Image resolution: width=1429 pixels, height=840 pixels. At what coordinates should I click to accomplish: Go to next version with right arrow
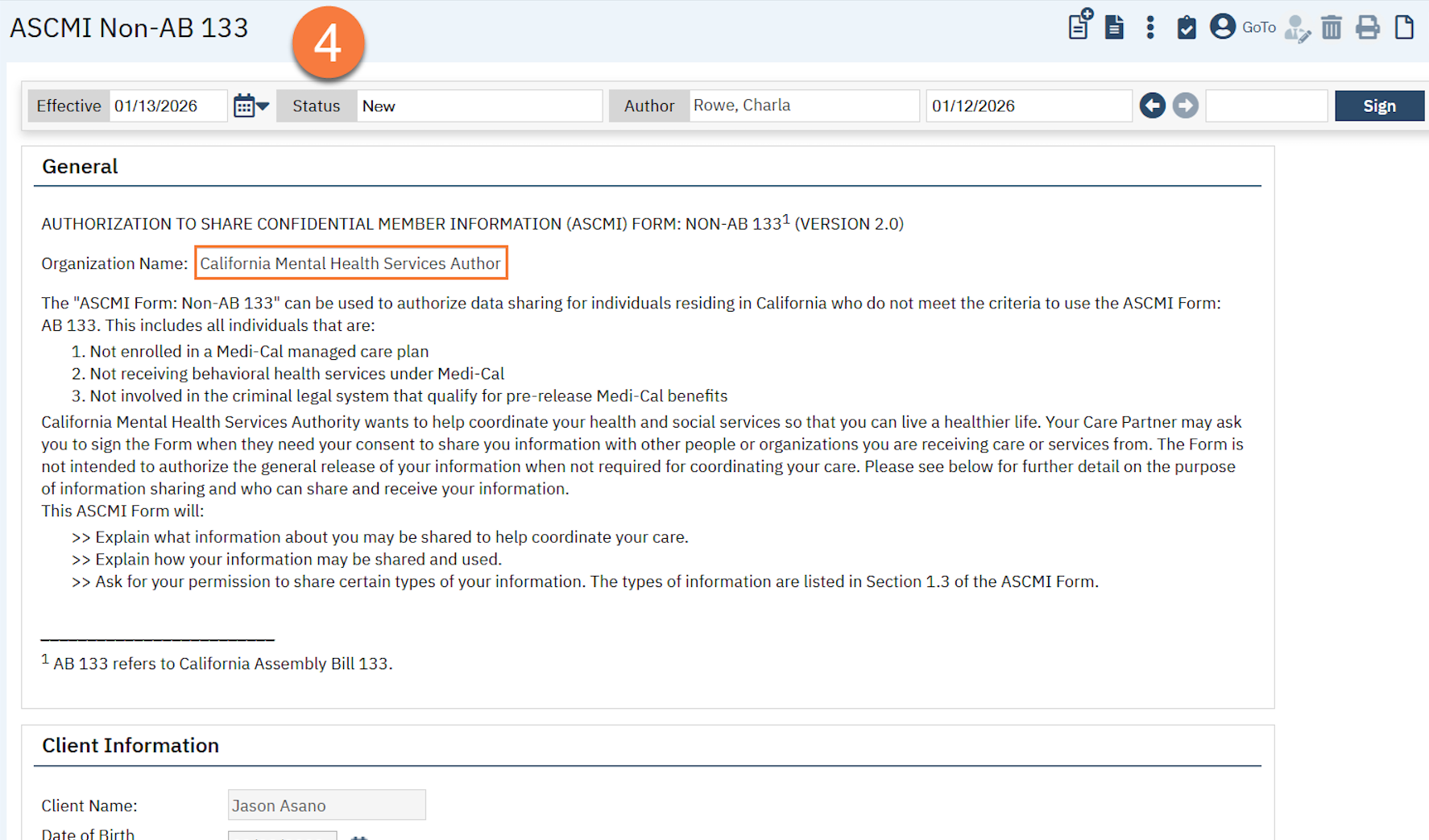(1185, 106)
